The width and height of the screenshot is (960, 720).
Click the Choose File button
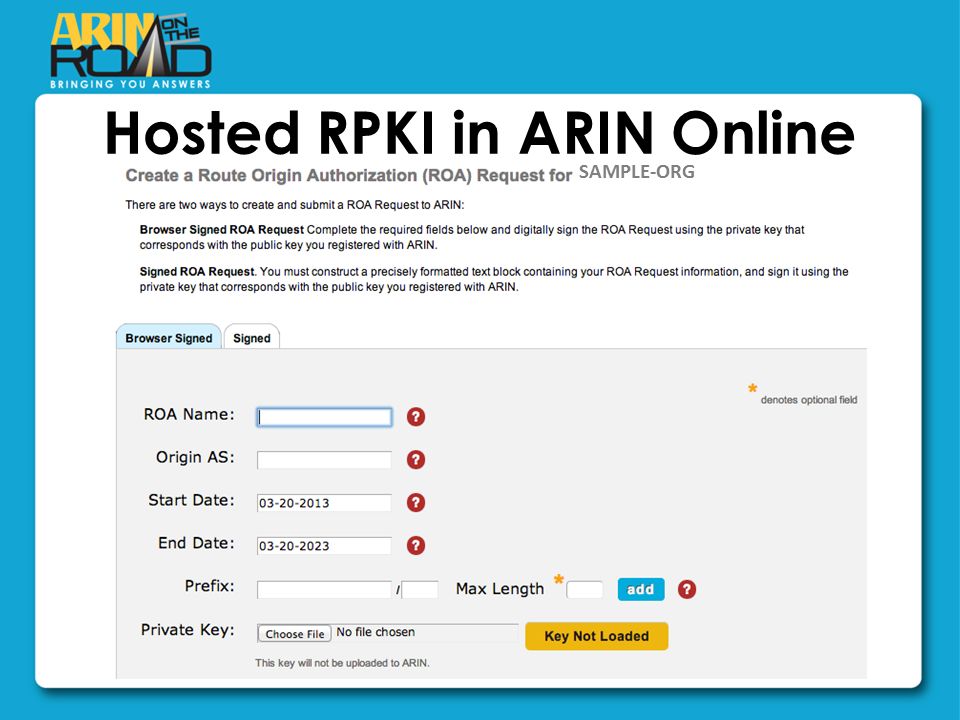coord(294,634)
